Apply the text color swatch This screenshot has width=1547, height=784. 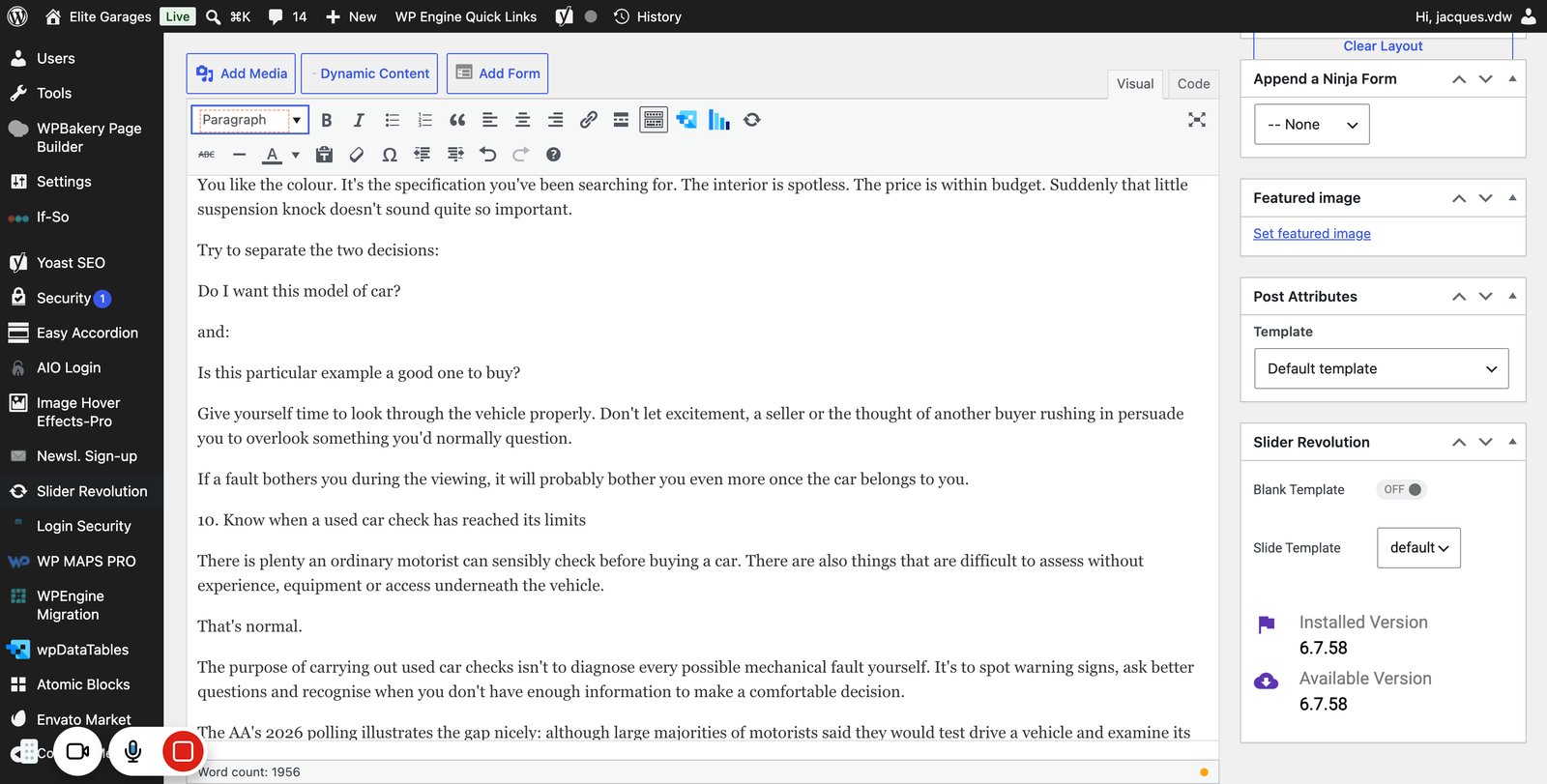273,155
